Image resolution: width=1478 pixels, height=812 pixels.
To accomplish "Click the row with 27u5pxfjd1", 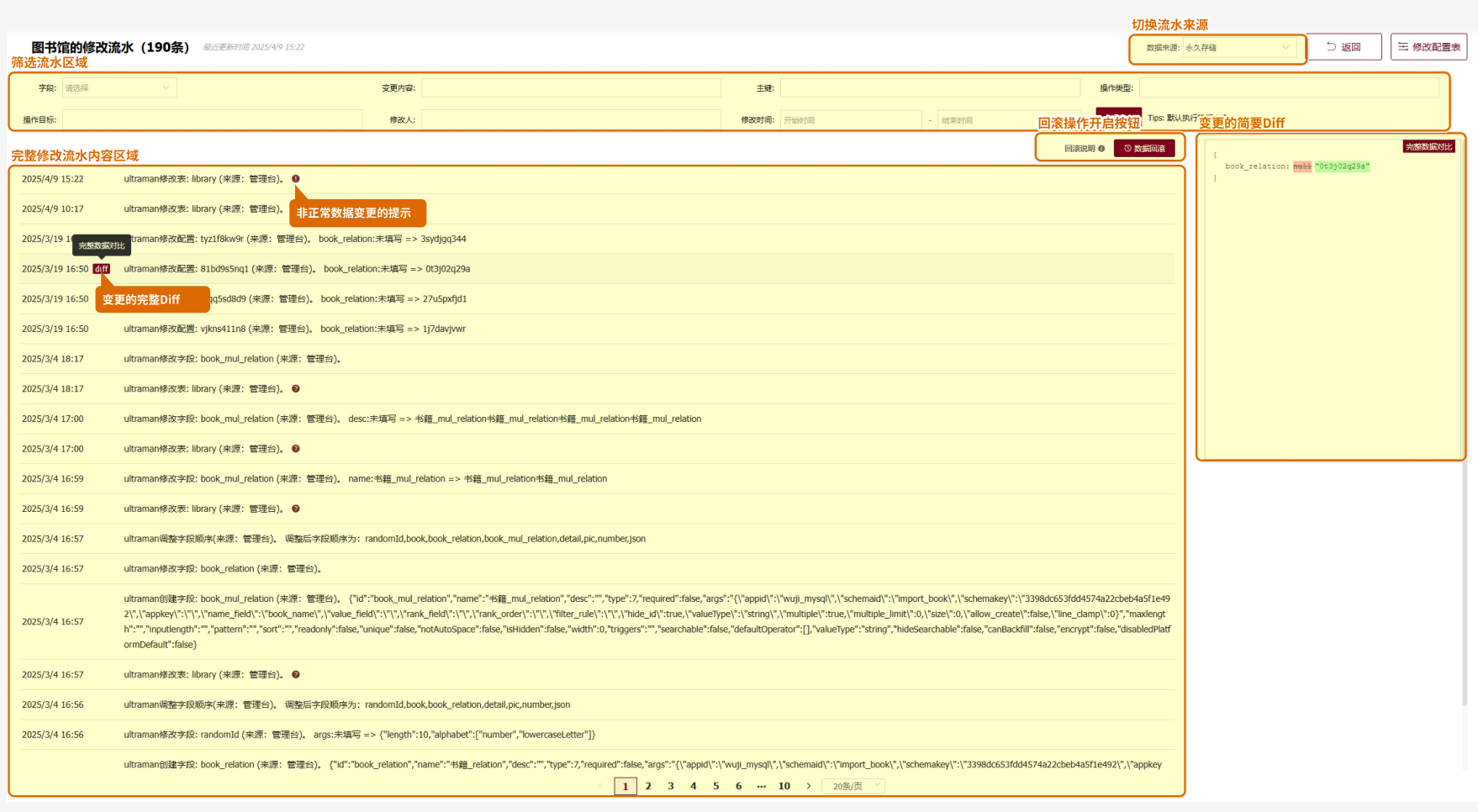I will [x=597, y=299].
